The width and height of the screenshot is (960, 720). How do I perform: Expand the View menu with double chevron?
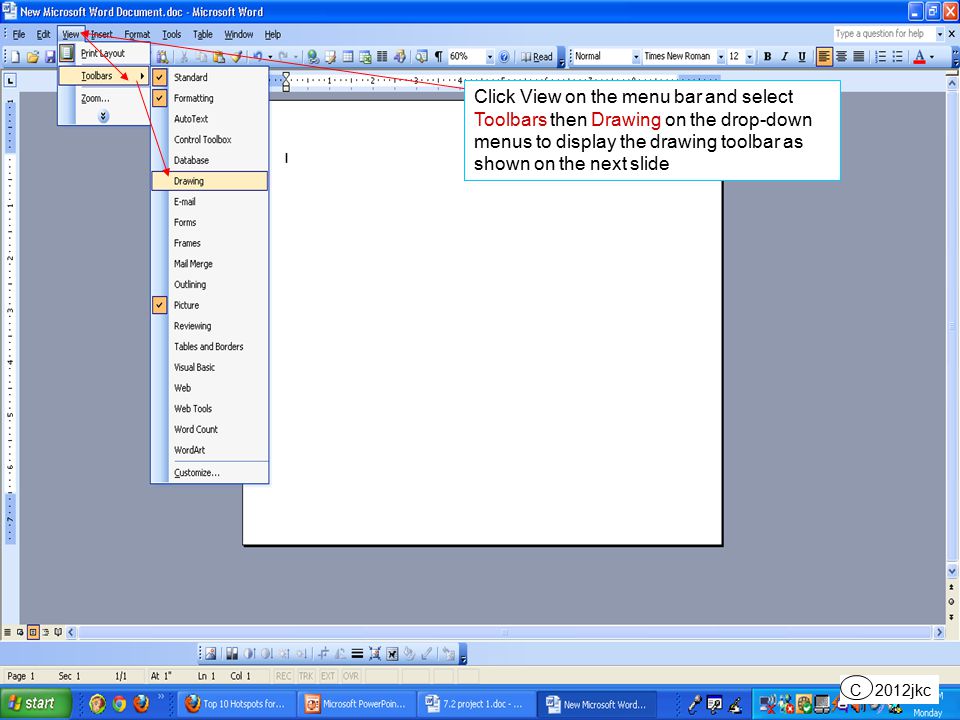pyautogui.click(x=103, y=116)
